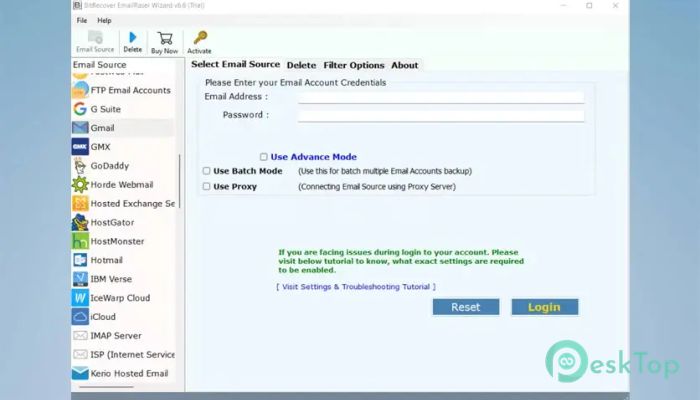This screenshot has width=700, height=400.
Task: Choose the IMAP Server envelope icon
Action: pyautogui.click(x=80, y=335)
